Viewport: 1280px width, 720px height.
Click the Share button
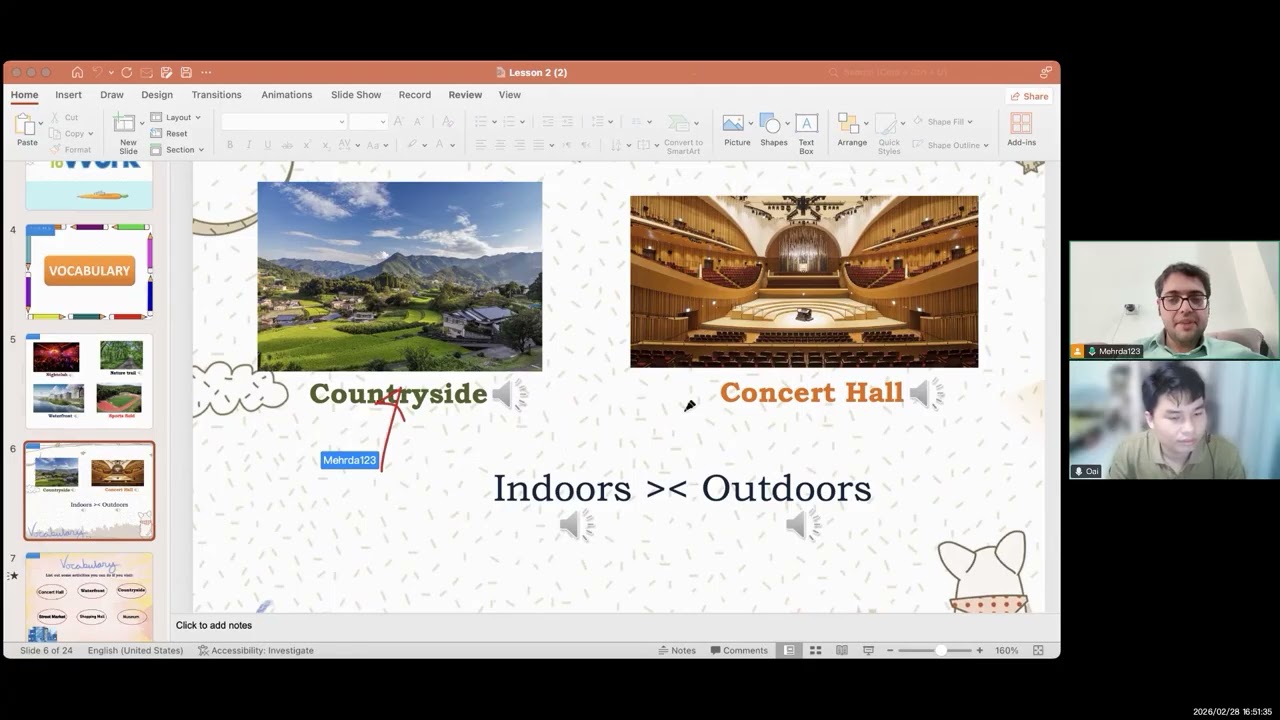coord(1029,96)
